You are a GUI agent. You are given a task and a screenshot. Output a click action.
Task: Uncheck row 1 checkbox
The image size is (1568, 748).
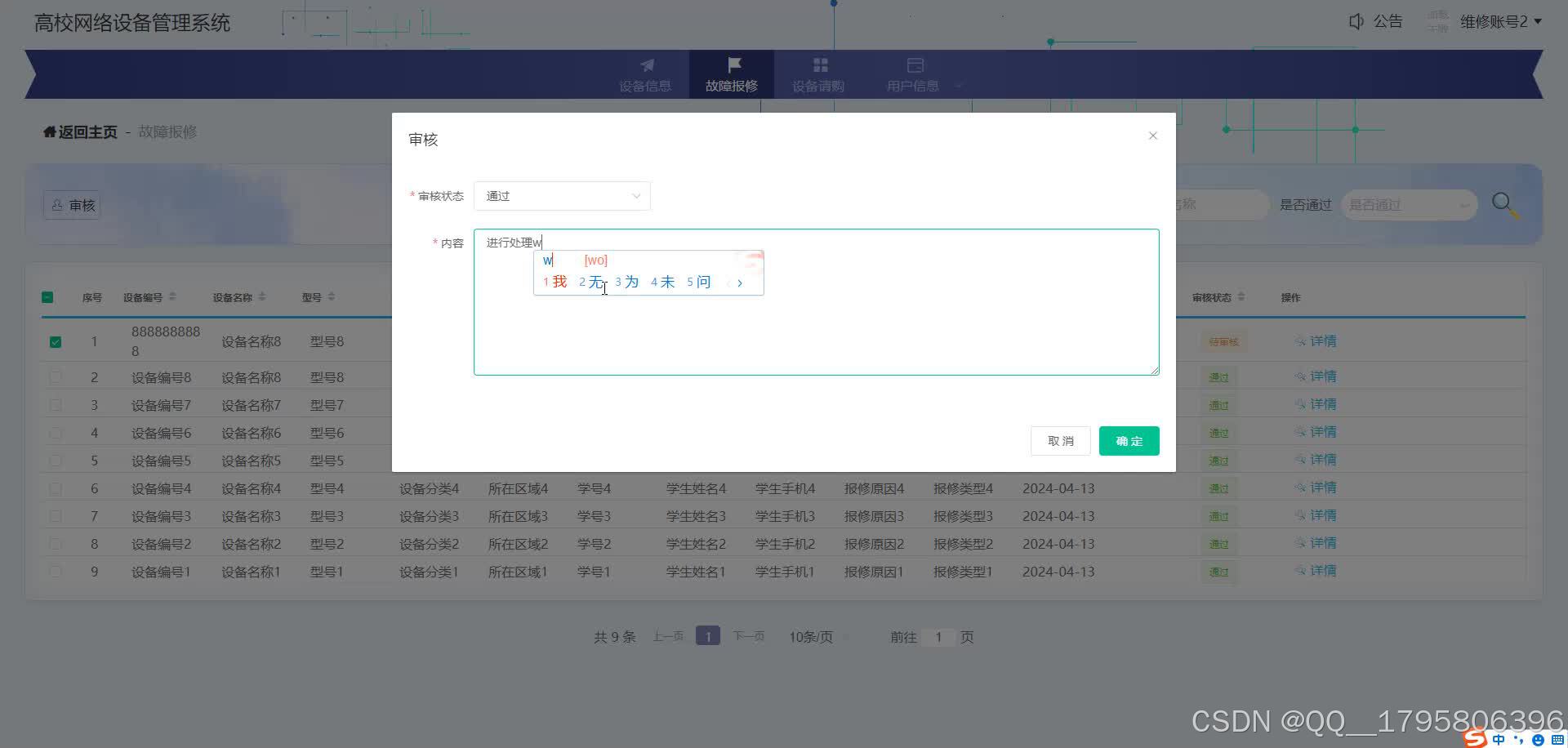pos(56,342)
